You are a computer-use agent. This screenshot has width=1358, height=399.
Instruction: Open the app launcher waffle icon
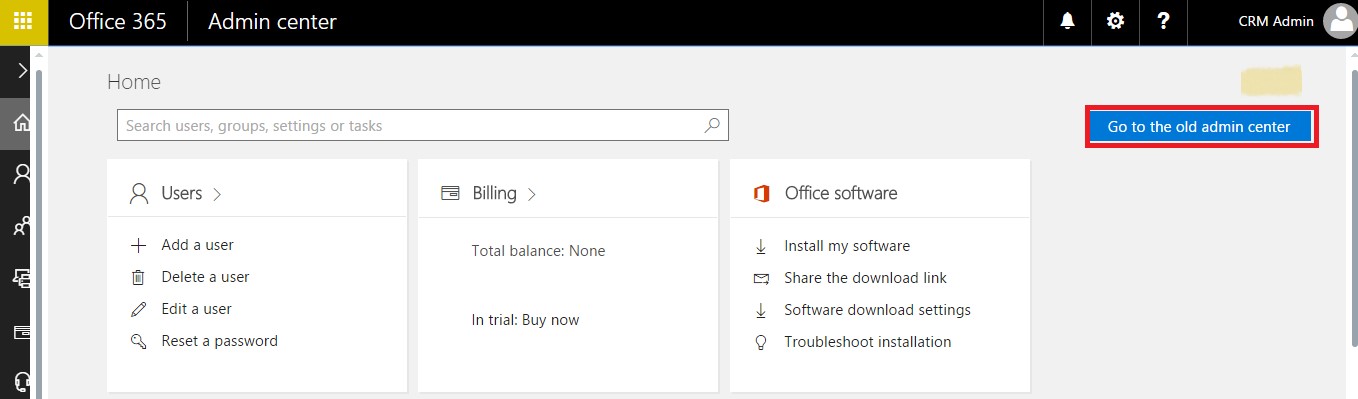click(x=23, y=22)
